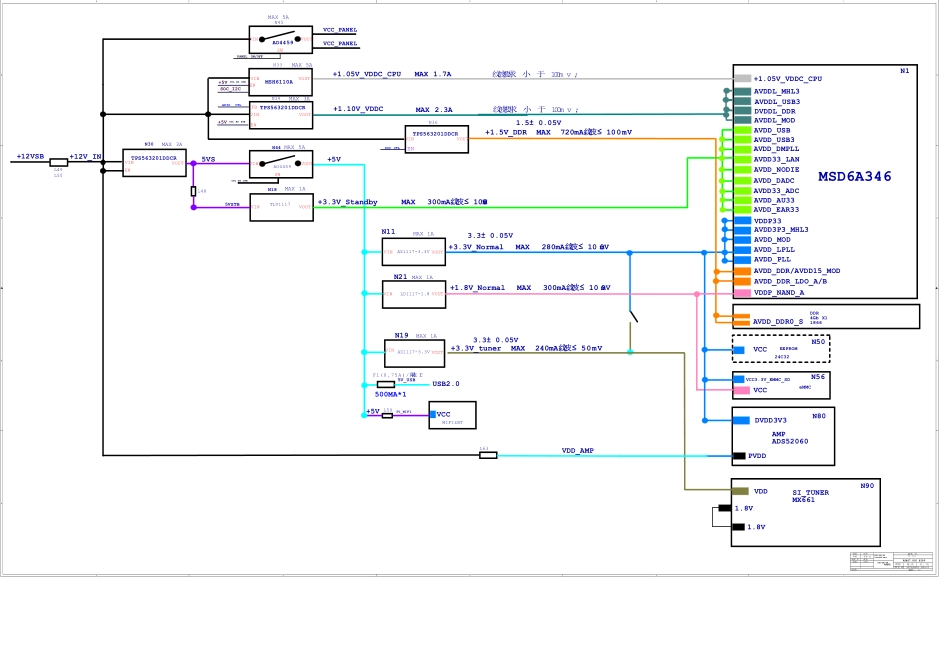Select the MSH6110A regulator block
Viewport: 950px width, 672px height.
pyautogui.click(x=280, y=81)
